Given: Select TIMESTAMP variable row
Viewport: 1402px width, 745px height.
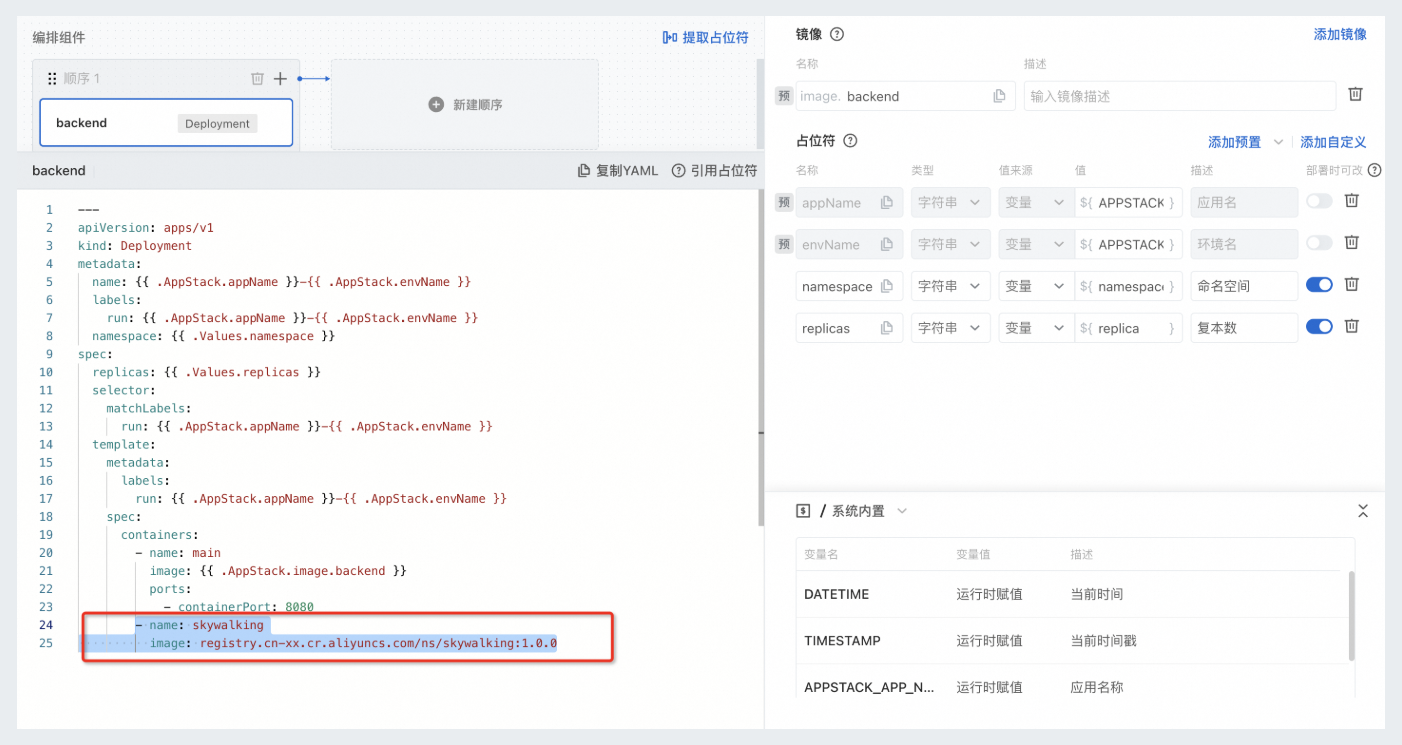Looking at the screenshot, I should tap(1068, 641).
